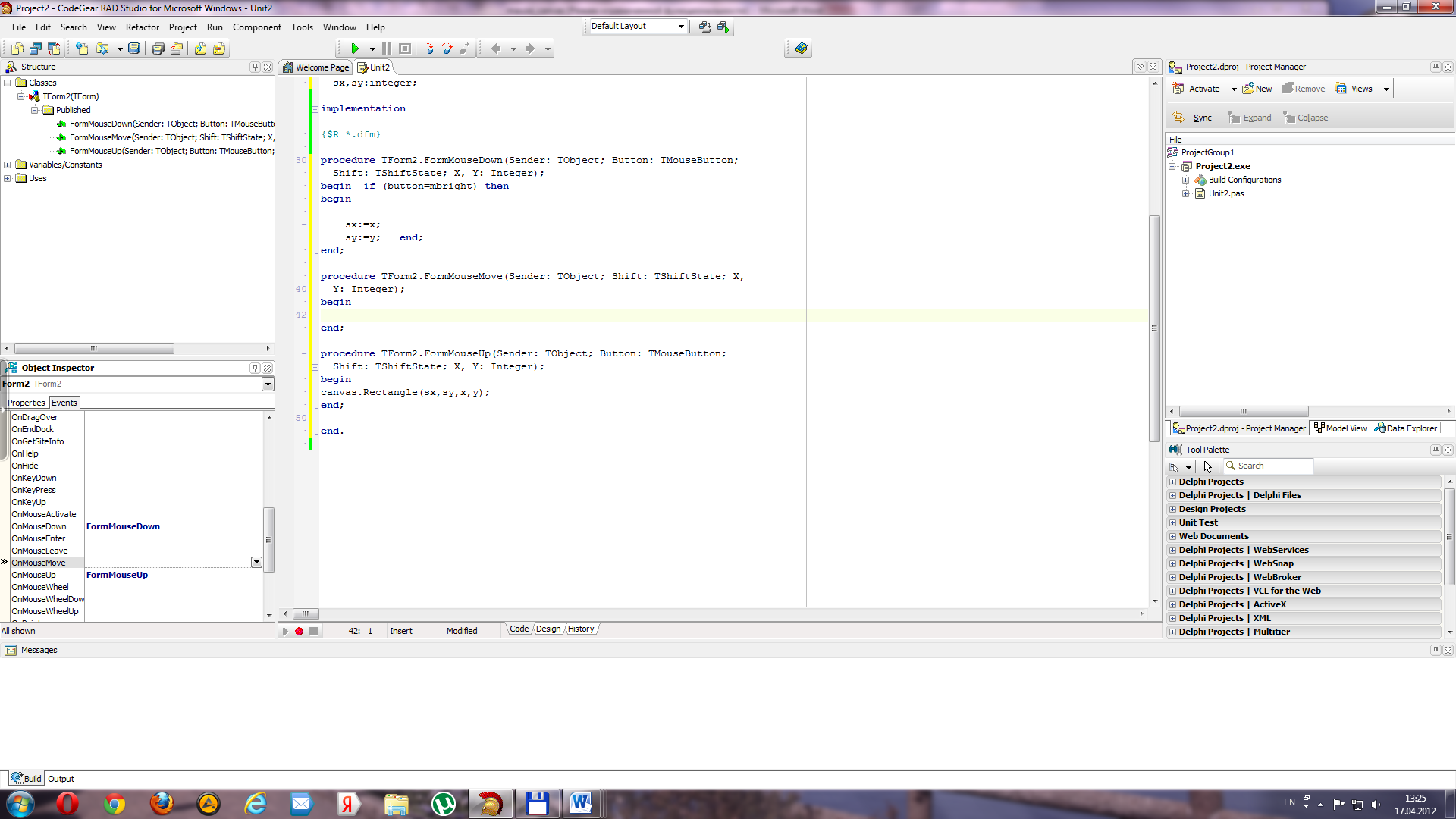Select the Tool Palette pointer arrow
The image size is (1456, 819).
[1208, 466]
